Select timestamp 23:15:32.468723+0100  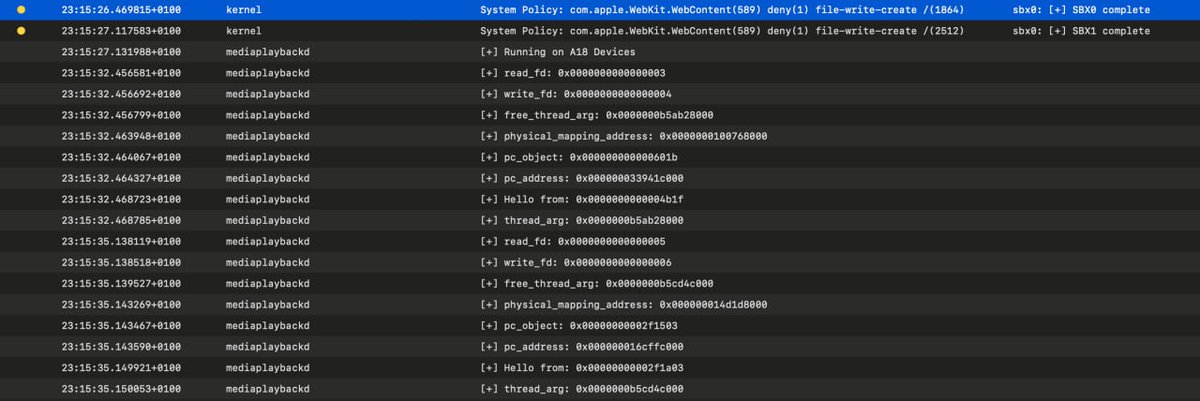click(121, 199)
